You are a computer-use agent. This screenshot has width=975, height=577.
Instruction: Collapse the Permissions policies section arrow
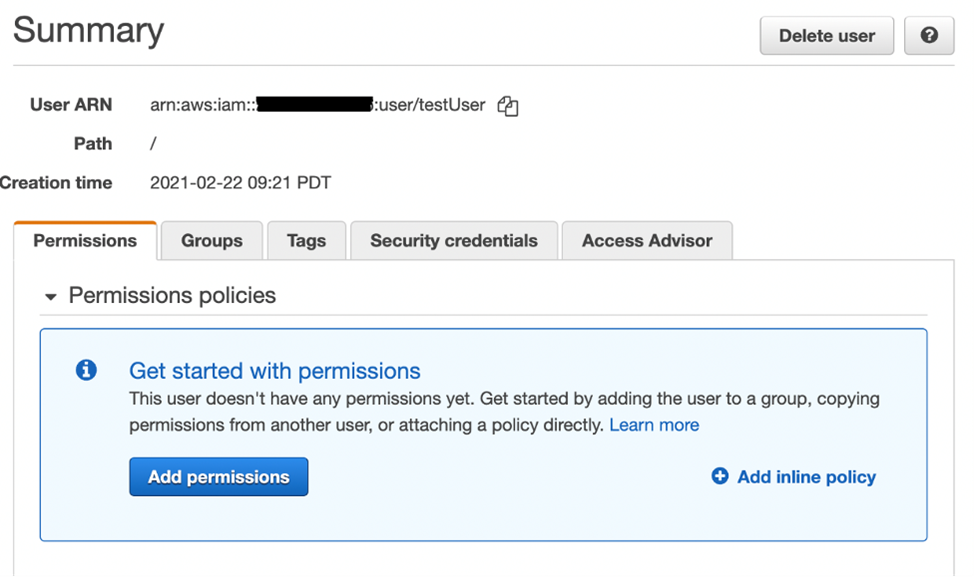(x=51, y=297)
